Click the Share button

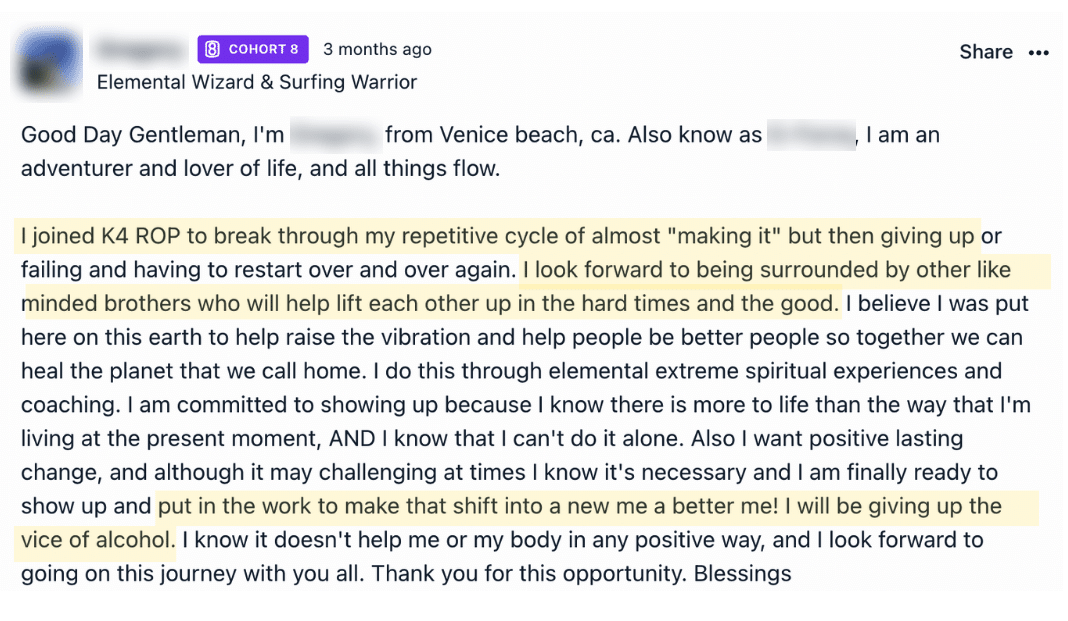986,52
